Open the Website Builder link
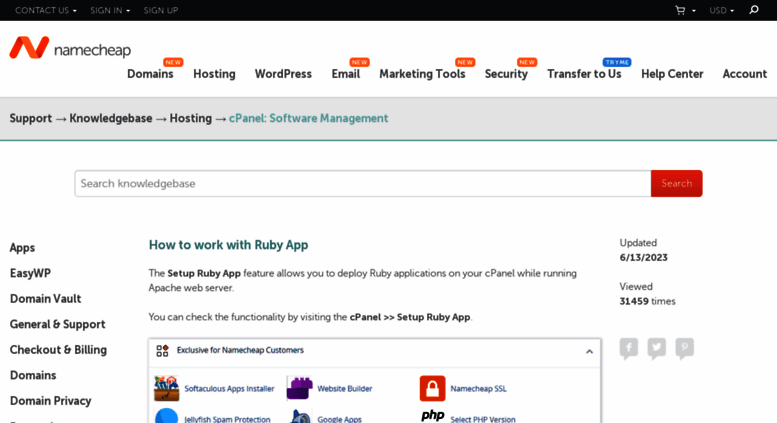This screenshot has width=777, height=423. pyautogui.click(x=345, y=389)
